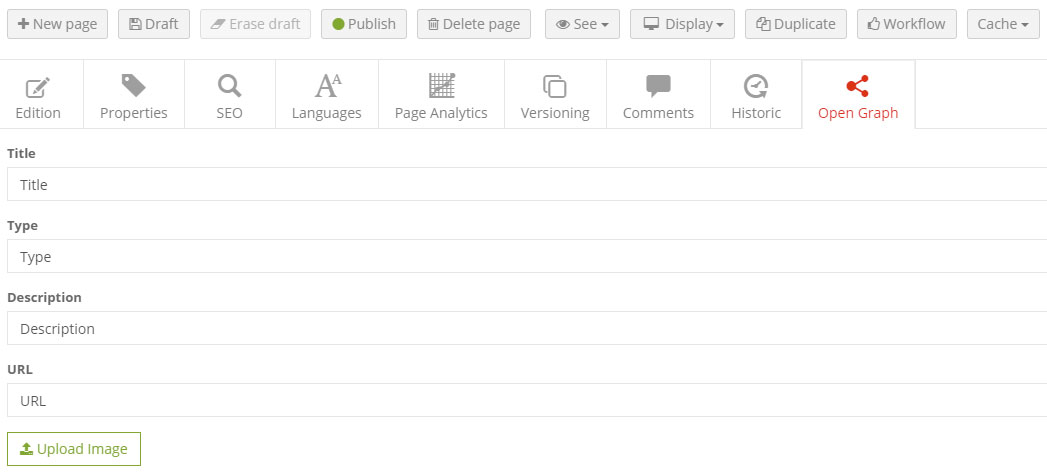The image size is (1047, 472).
Task: Expand the See dropdown
Action: pos(582,24)
